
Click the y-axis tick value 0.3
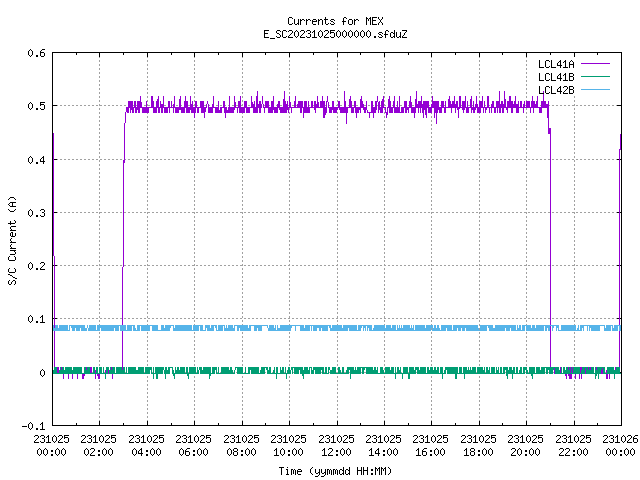pyautogui.click(x=37, y=213)
